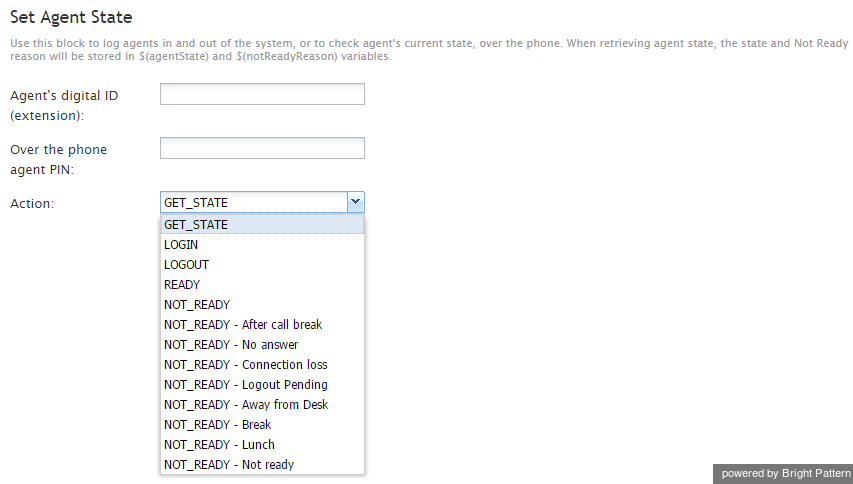Pick READY from the action list
The width and height of the screenshot is (853, 484).
point(262,285)
